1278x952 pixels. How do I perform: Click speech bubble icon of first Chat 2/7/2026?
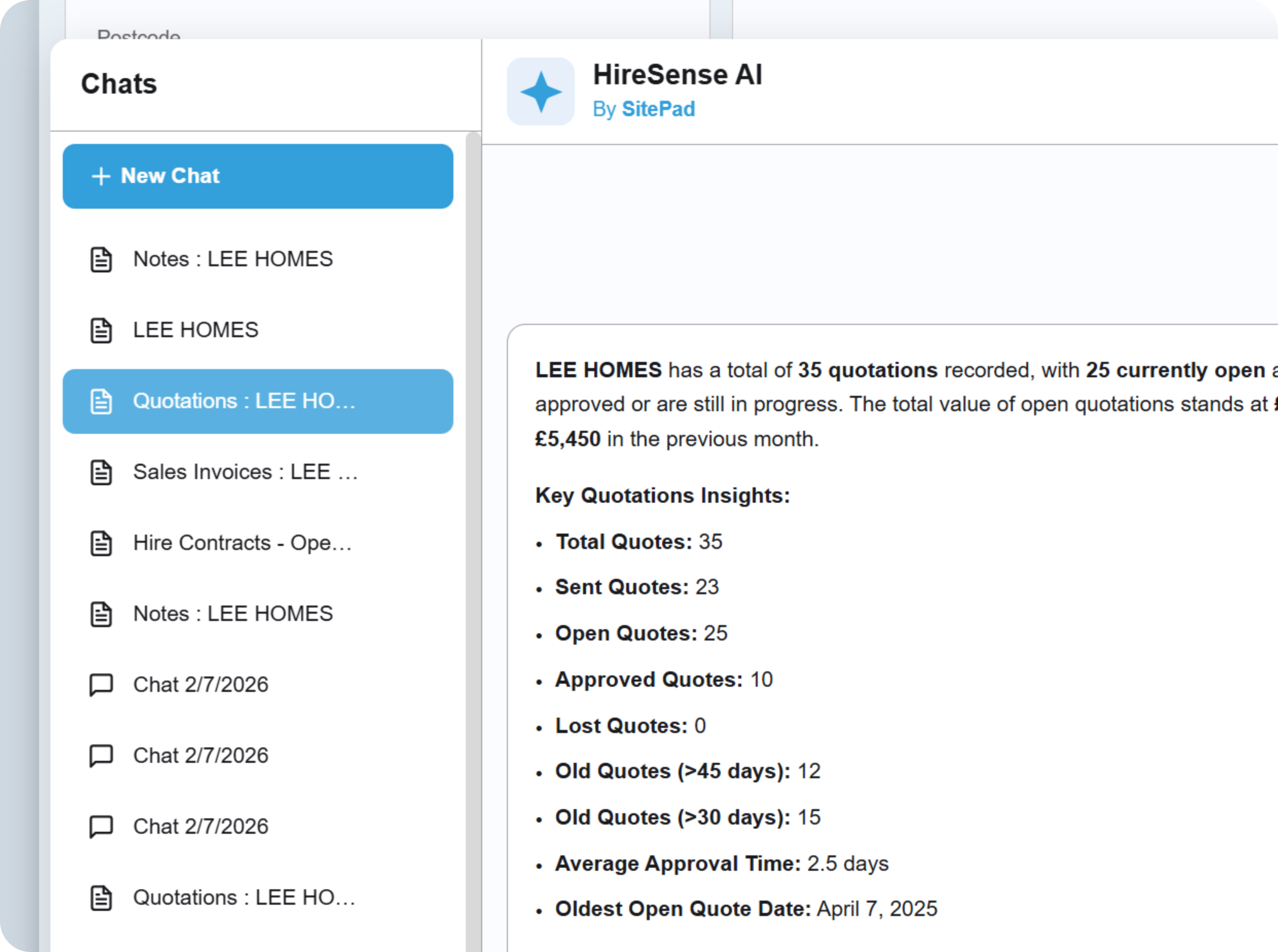(x=101, y=685)
